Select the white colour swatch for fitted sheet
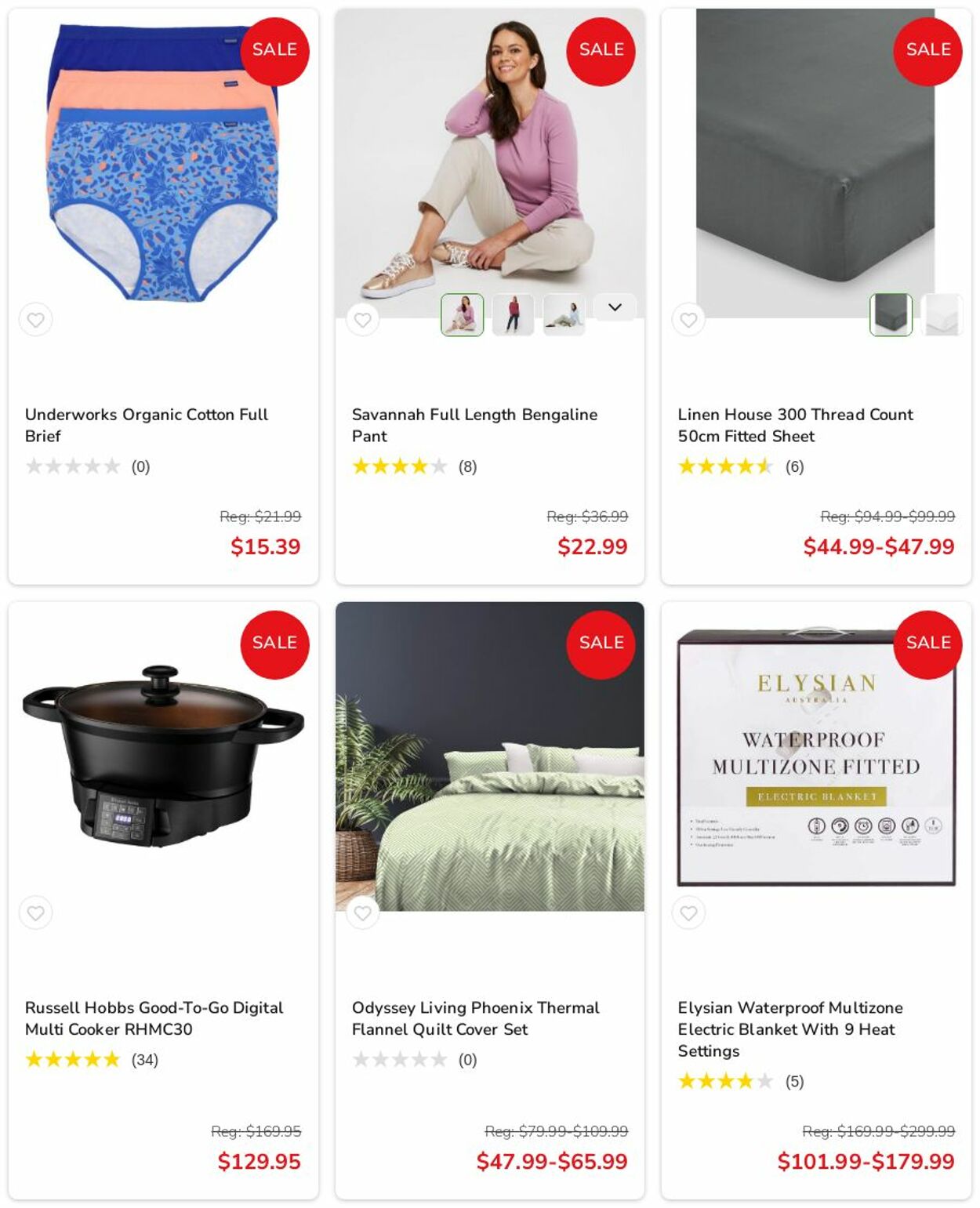Screen dimensions: 980x1208 (x=942, y=314)
